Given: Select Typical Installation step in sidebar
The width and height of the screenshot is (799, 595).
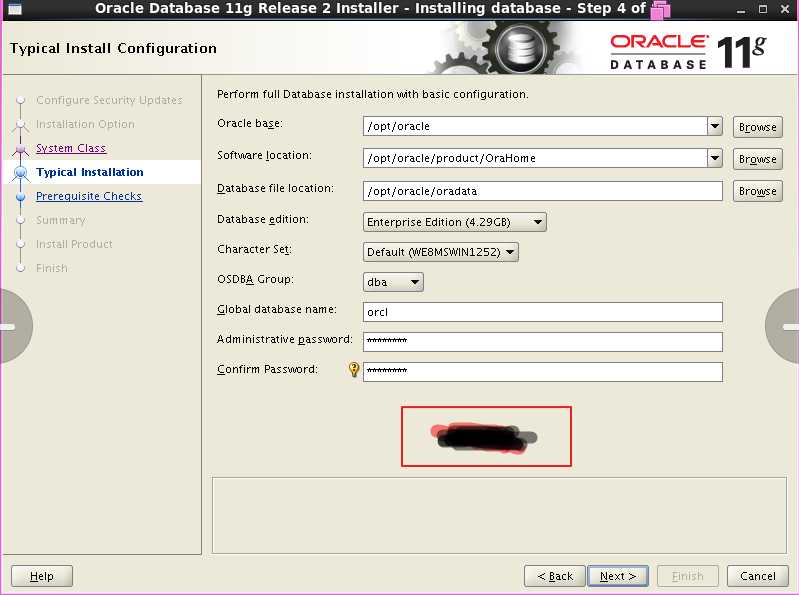Looking at the screenshot, I should 90,172.
